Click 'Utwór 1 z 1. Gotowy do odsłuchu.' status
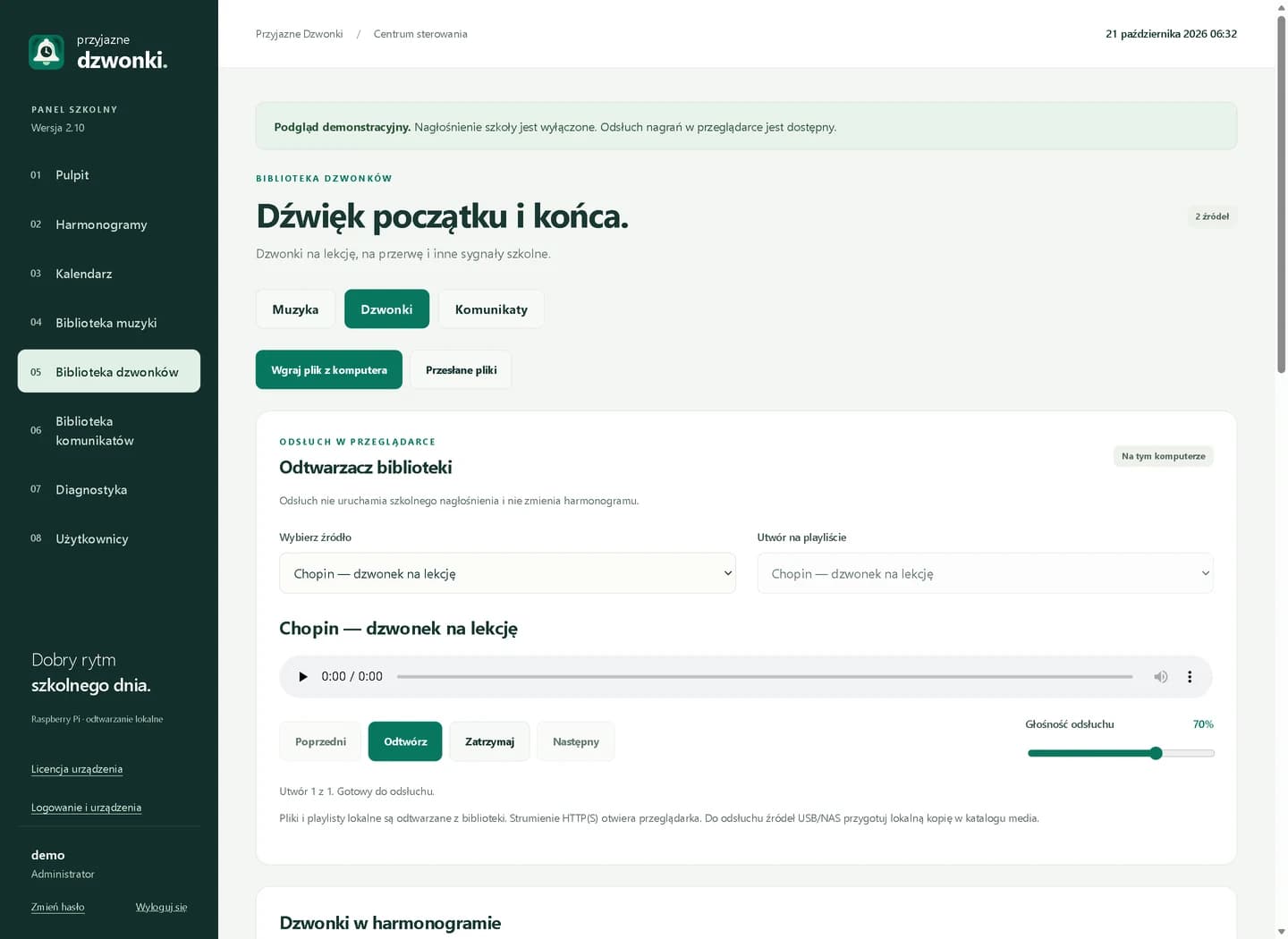The image size is (1288, 939). (357, 791)
